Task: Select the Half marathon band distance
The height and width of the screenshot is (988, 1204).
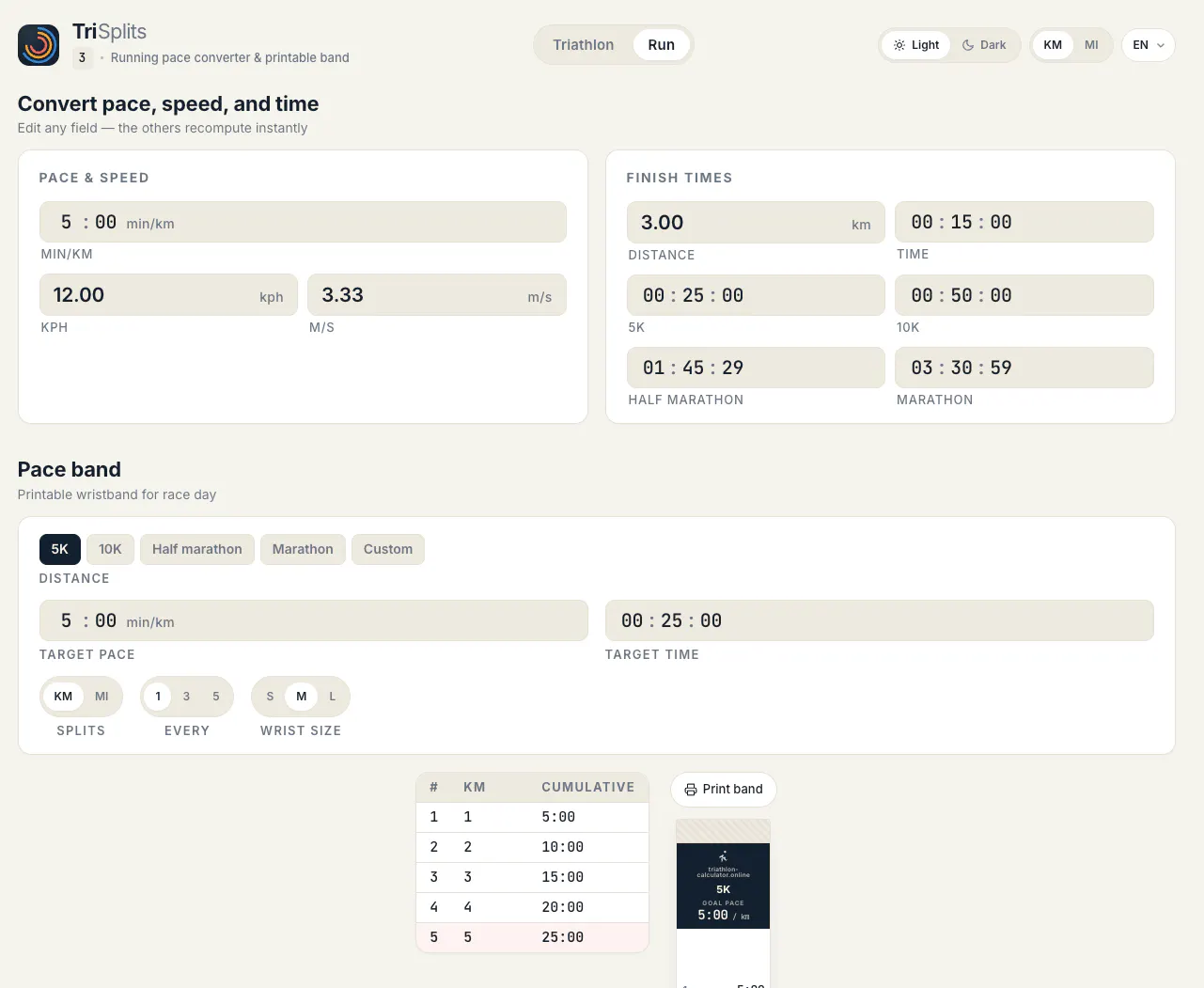Action: point(197,549)
